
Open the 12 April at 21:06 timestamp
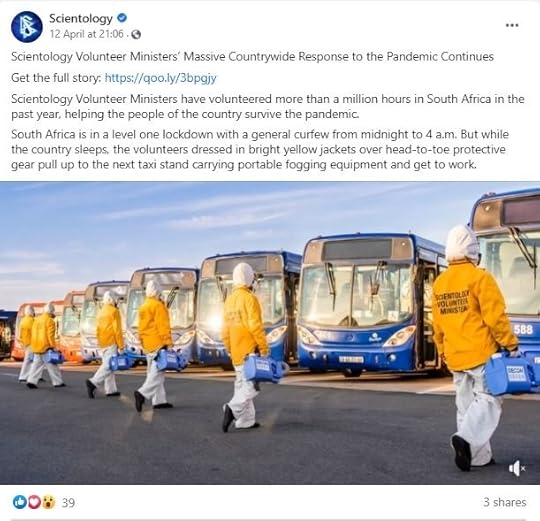point(86,34)
